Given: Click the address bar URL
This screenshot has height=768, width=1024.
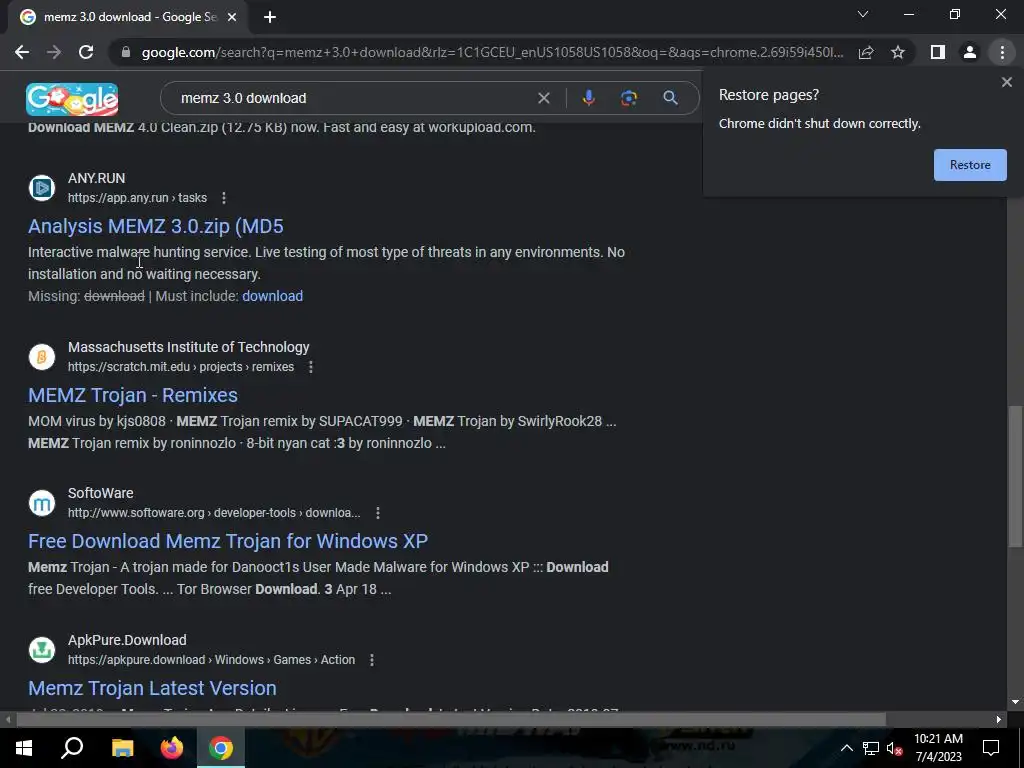Looking at the screenshot, I should point(492,52).
